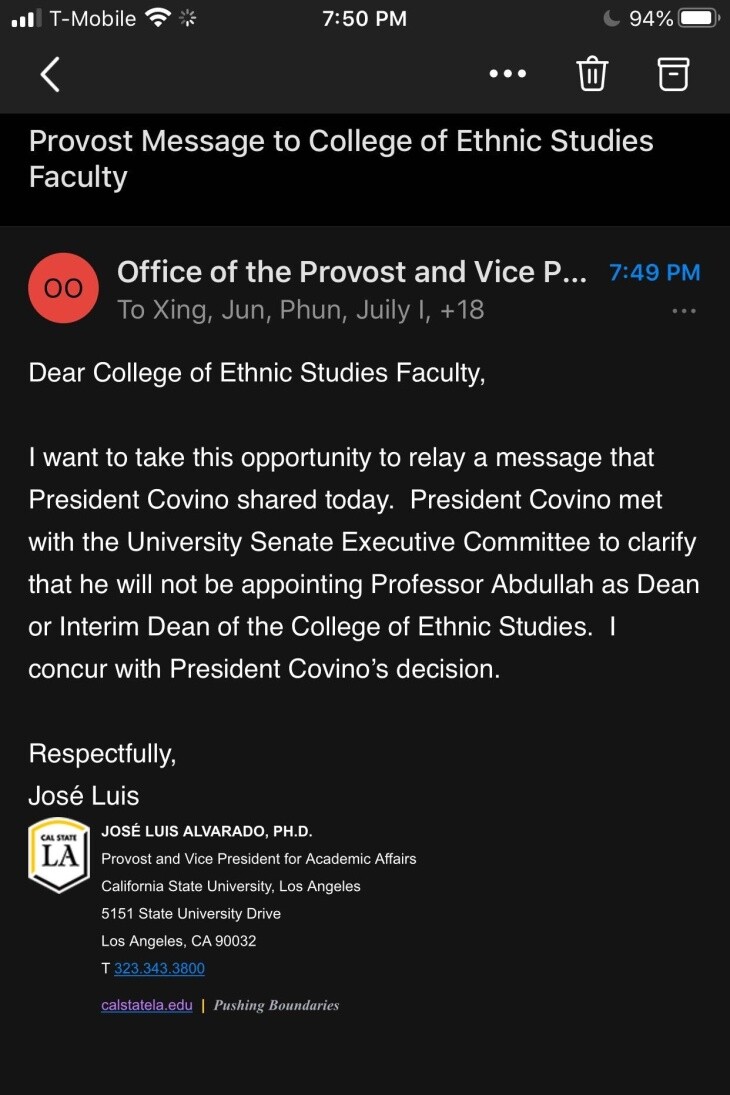Open the three-dot more options menu
Image resolution: width=730 pixels, height=1095 pixels.
click(507, 74)
